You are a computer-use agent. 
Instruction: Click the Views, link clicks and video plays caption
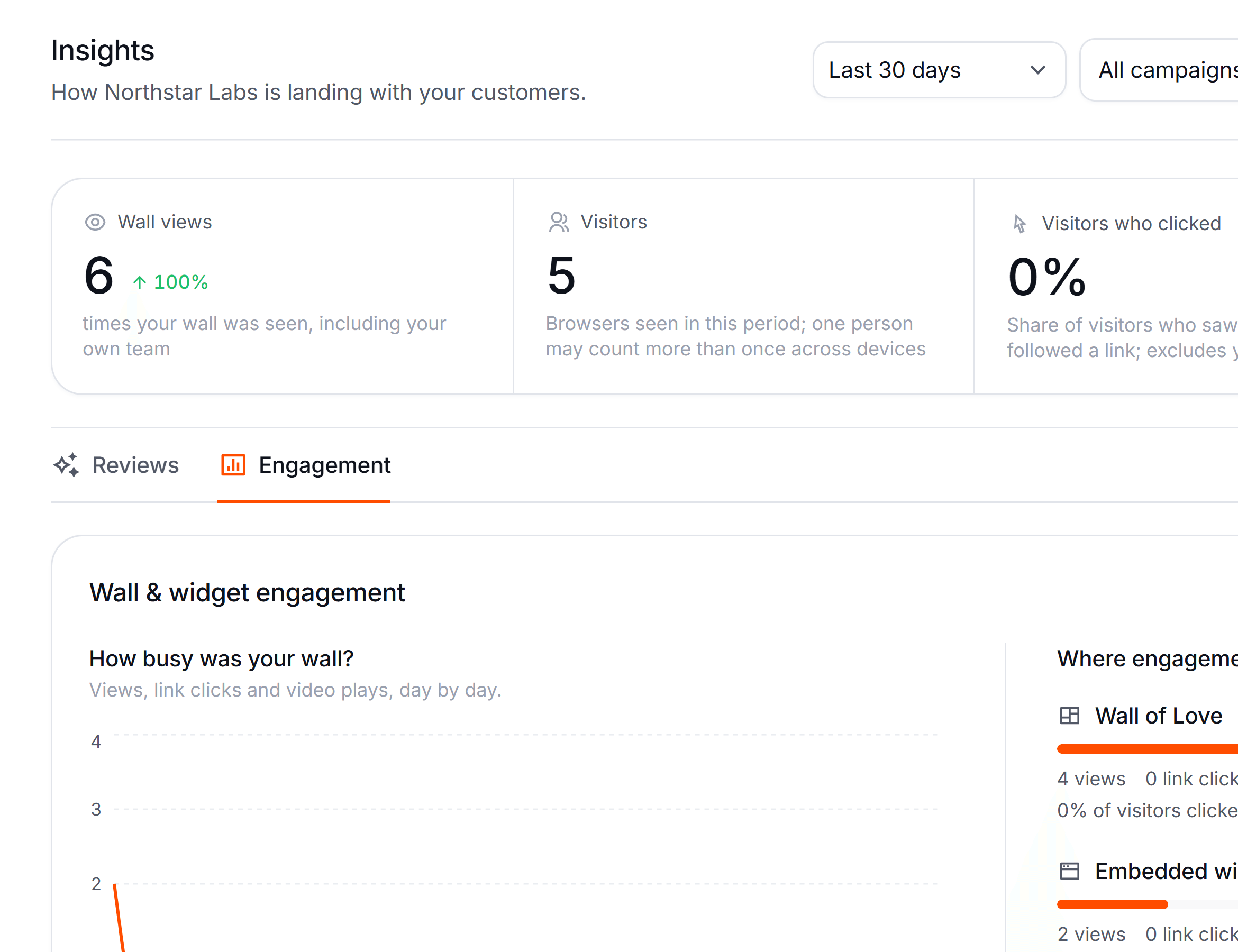pyautogui.click(x=295, y=690)
